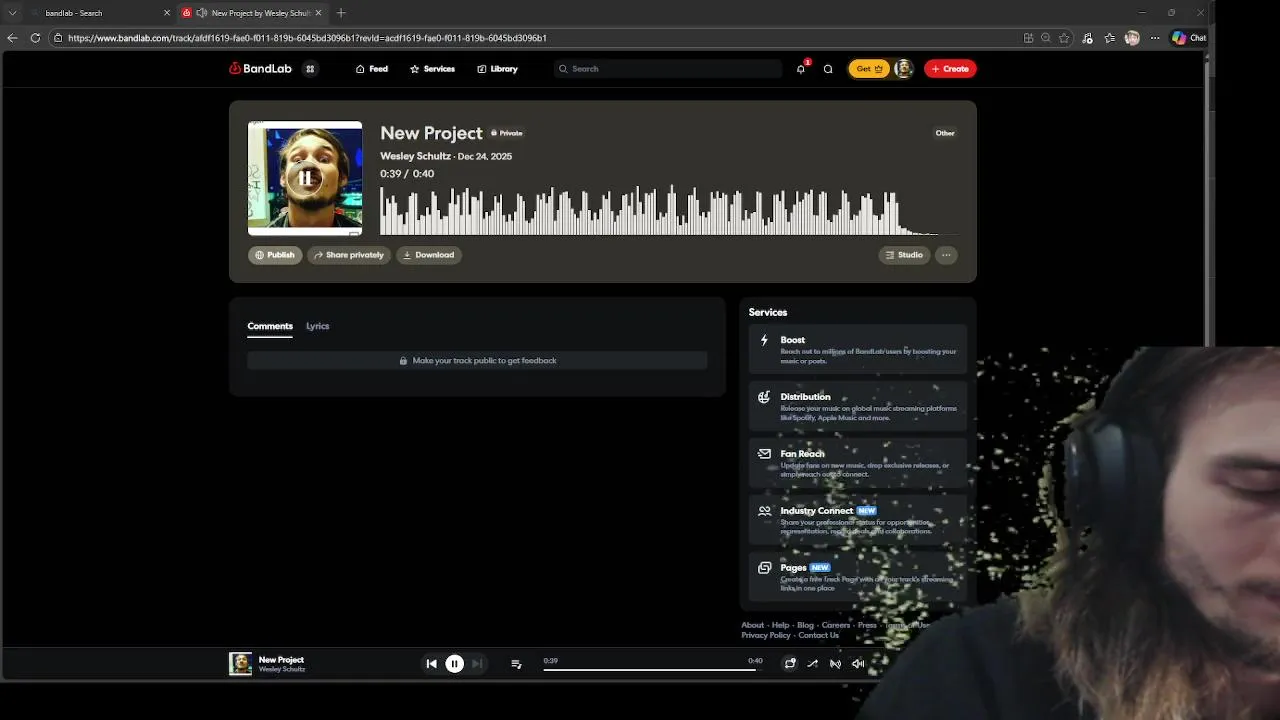Skip to next track in player bar
1280x720 pixels.
(x=477, y=663)
